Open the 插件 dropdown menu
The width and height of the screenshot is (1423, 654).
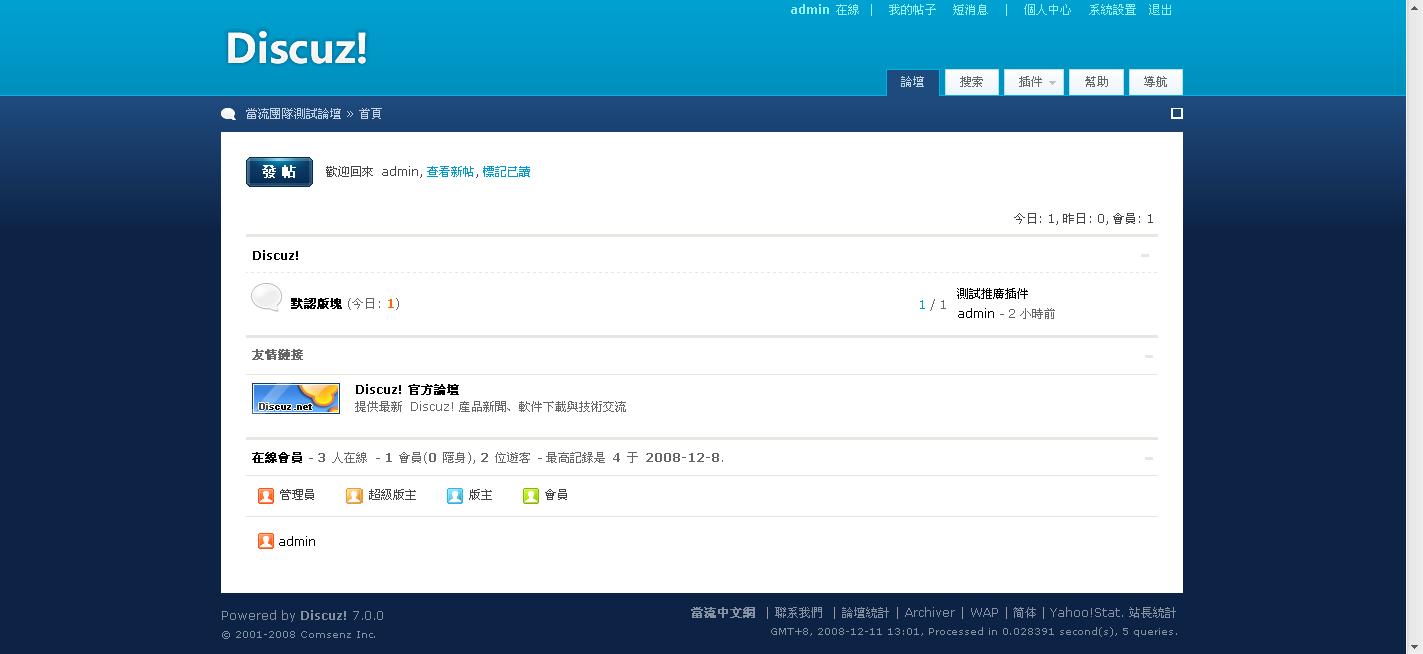pos(1034,82)
